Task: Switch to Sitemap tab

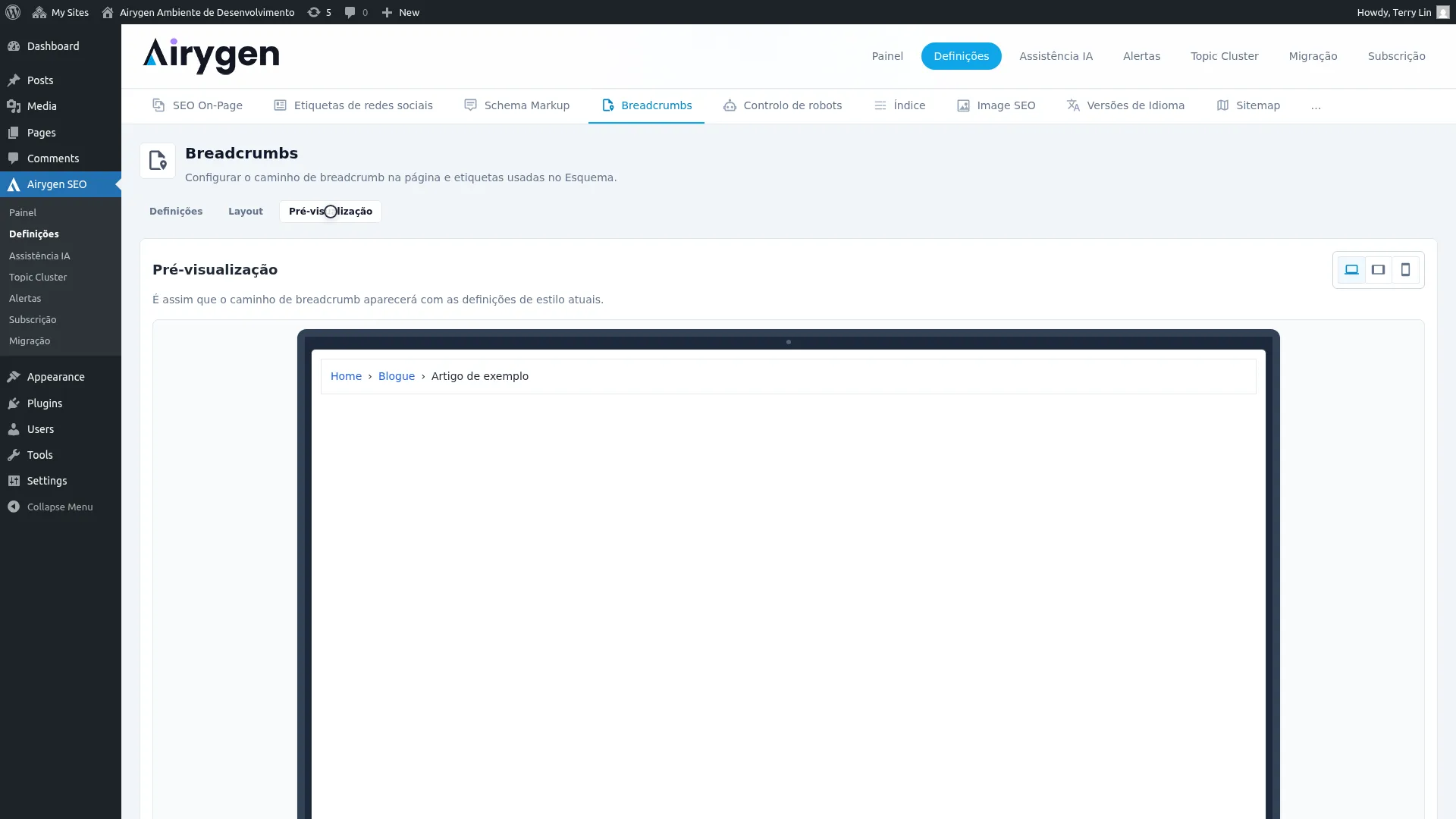Action: (1248, 105)
